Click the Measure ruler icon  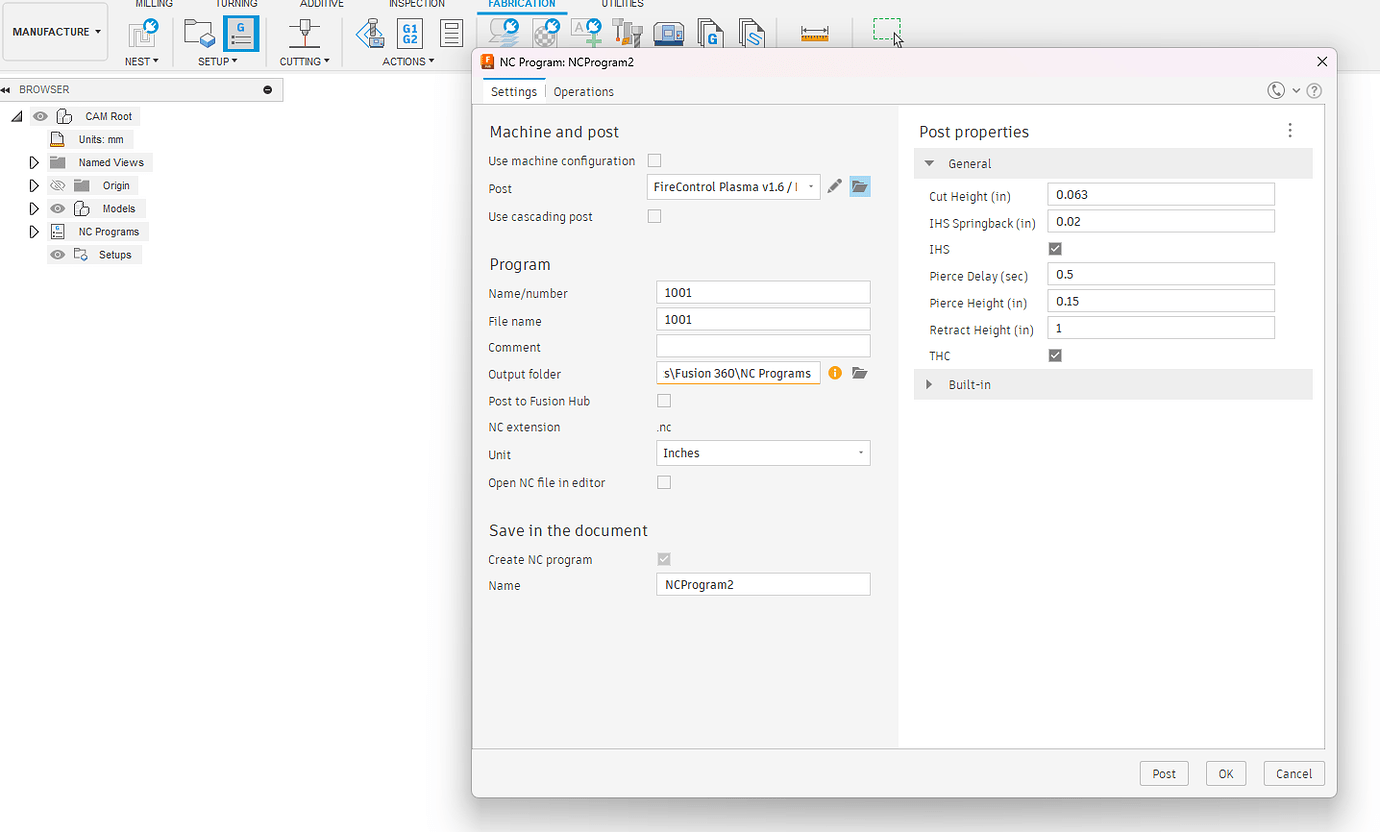pos(815,34)
